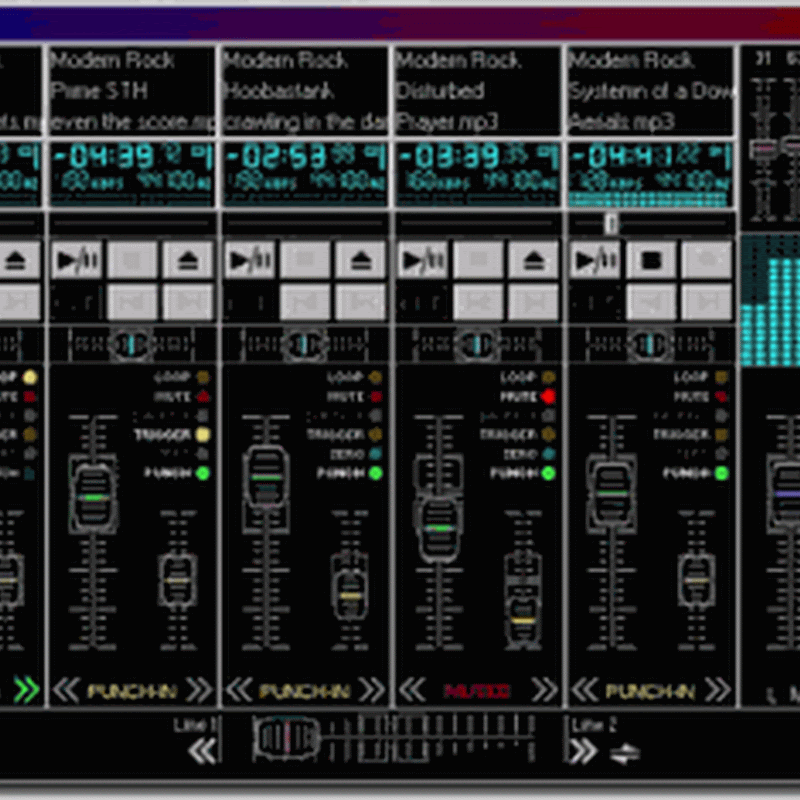Stop the Hoobastank deck
The width and height of the screenshot is (800, 800).
coord(305,260)
